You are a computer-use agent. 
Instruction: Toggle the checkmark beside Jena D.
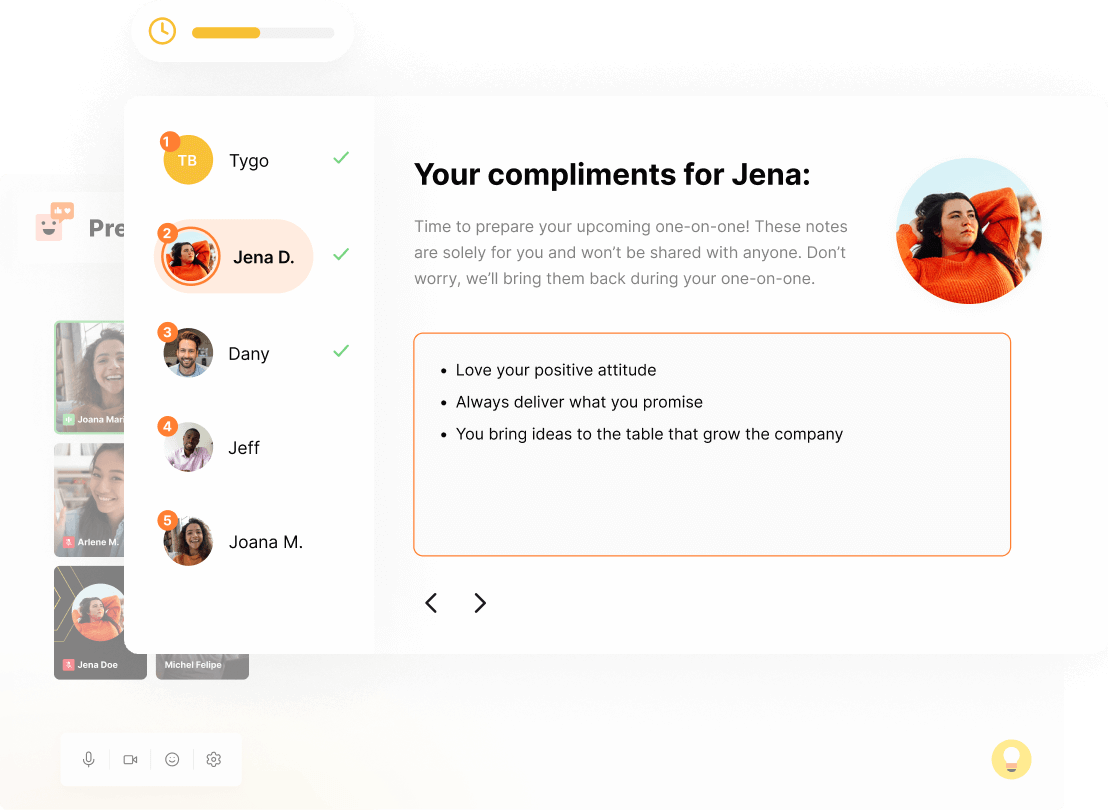pyautogui.click(x=341, y=254)
